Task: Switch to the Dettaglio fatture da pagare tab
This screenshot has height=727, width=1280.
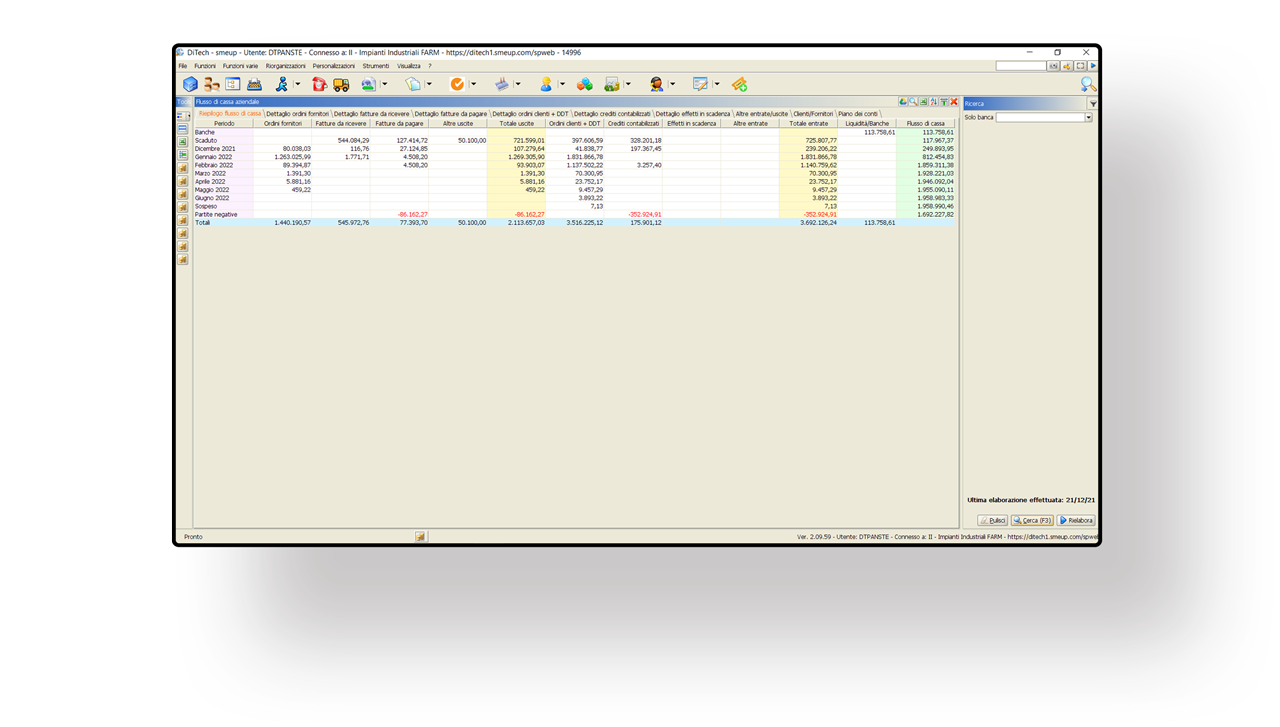Action: pyautogui.click(x=450, y=114)
